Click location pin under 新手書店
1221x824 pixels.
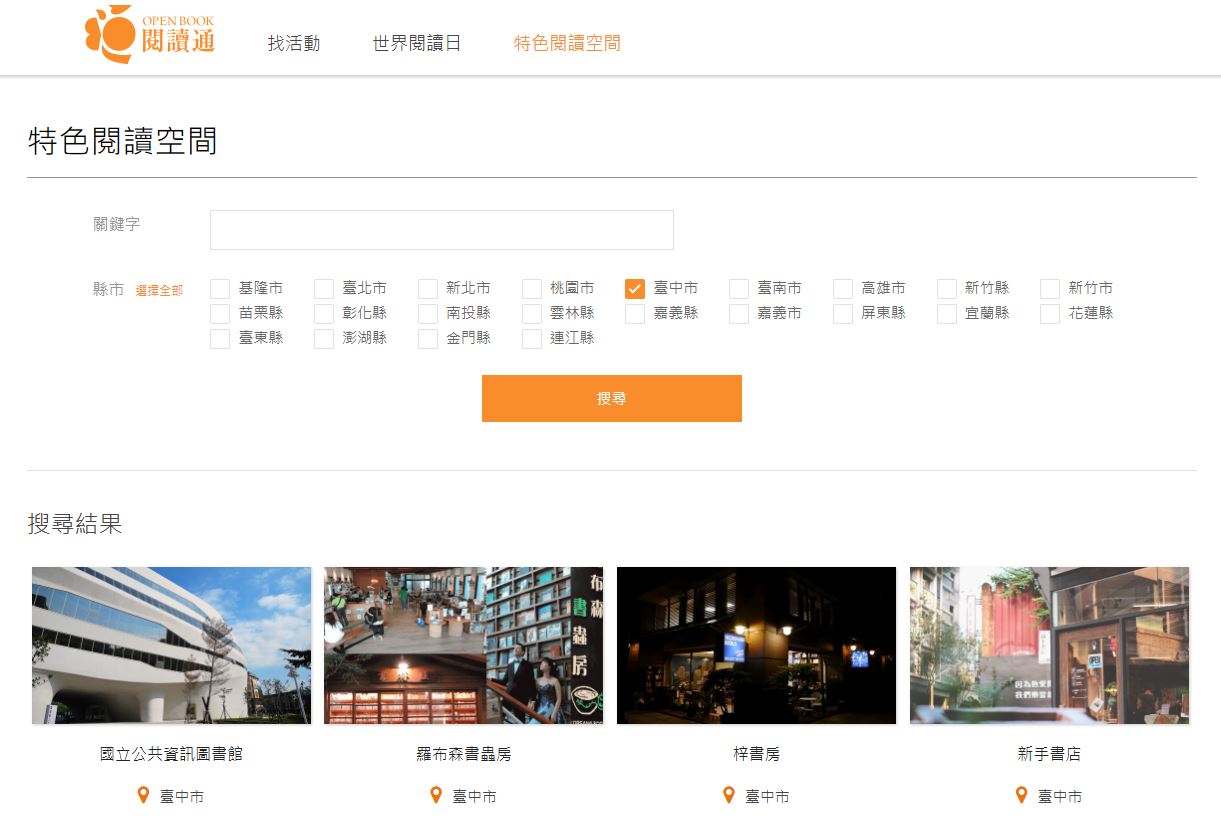[1021, 795]
